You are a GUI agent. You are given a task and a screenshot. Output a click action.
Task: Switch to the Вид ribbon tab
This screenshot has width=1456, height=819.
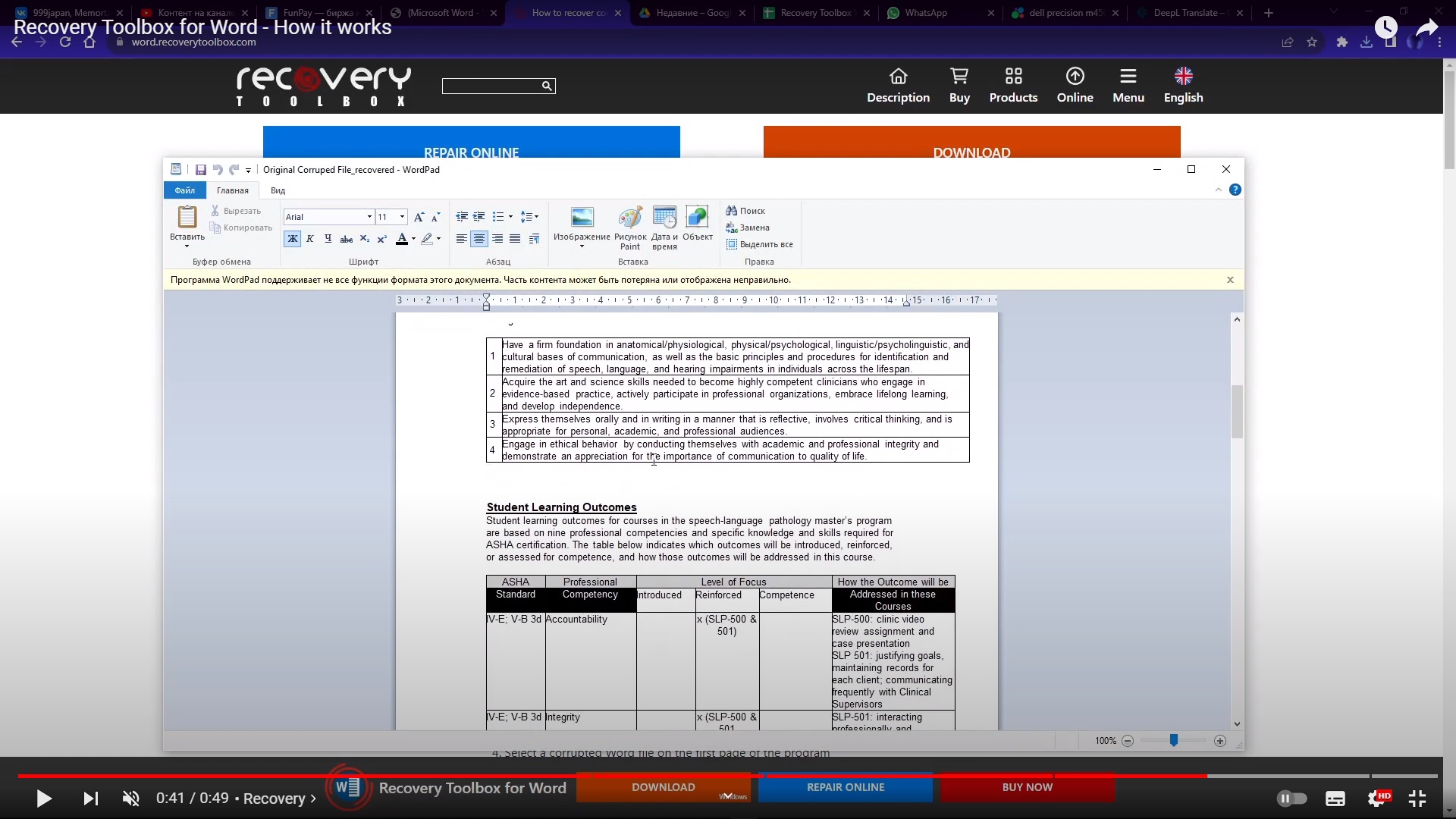coord(278,190)
